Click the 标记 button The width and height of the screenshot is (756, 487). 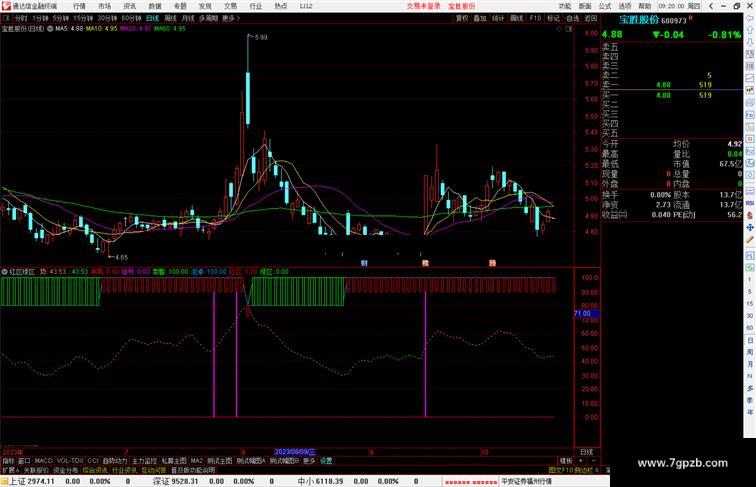click(x=553, y=18)
